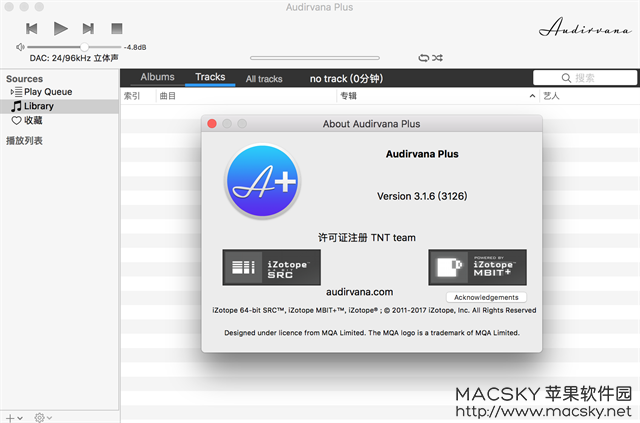Viewport: 640px width, 423px height.
Task: Open Play Queue in the sidebar
Action: (x=48, y=92)
